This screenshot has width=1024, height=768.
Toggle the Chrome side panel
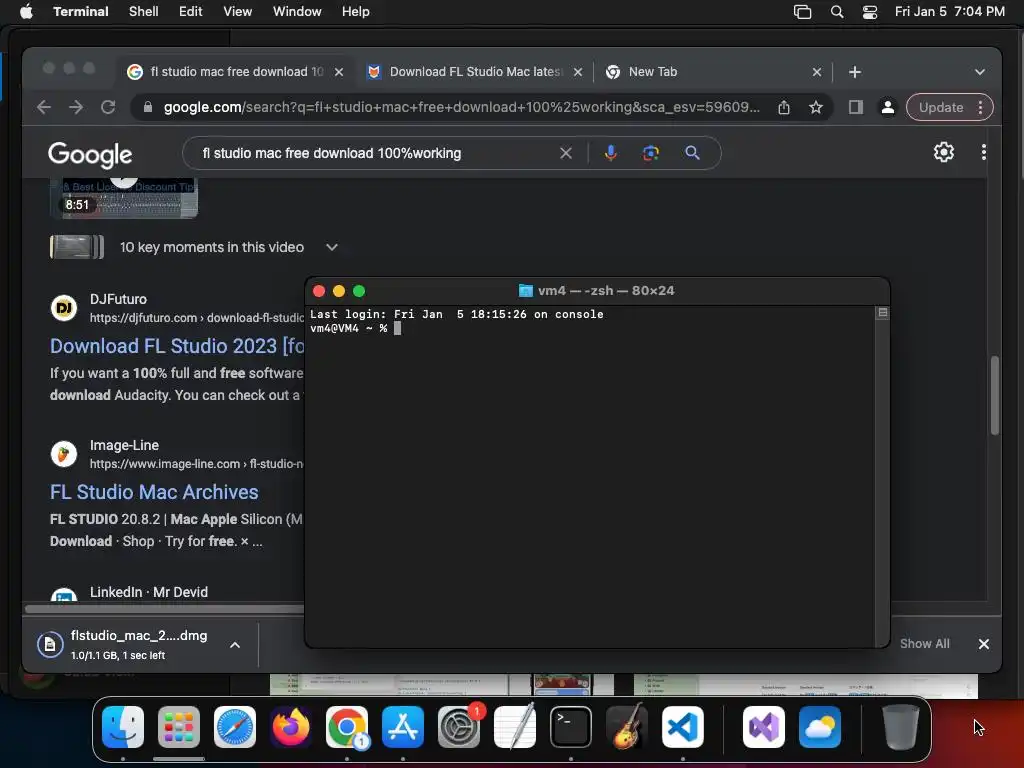856,107
